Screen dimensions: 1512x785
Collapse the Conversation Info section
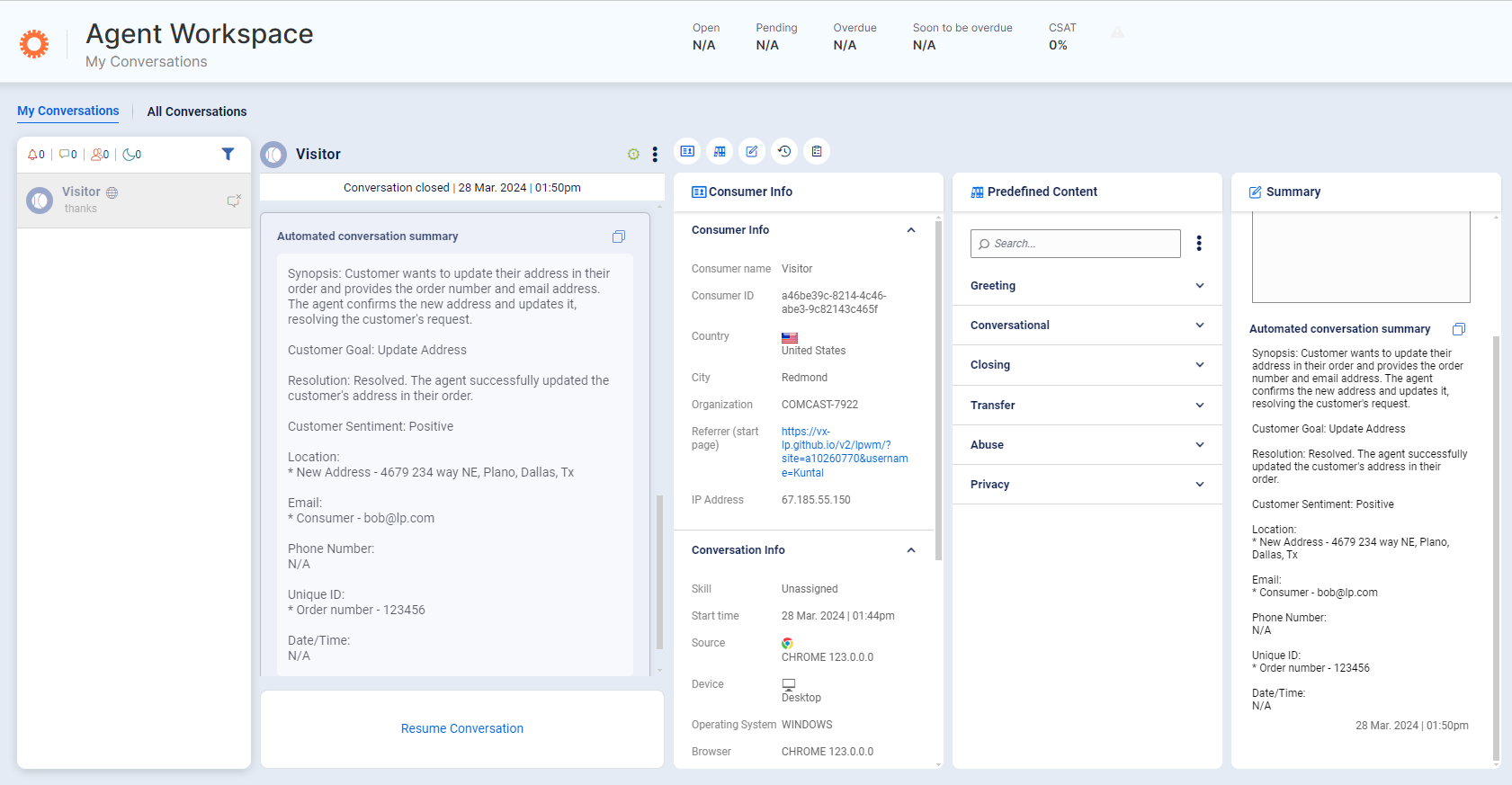point(911,550)
